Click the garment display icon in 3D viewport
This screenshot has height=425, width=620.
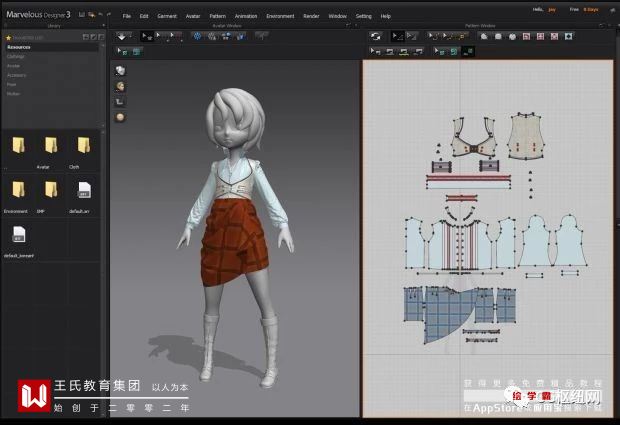[120, 70]
